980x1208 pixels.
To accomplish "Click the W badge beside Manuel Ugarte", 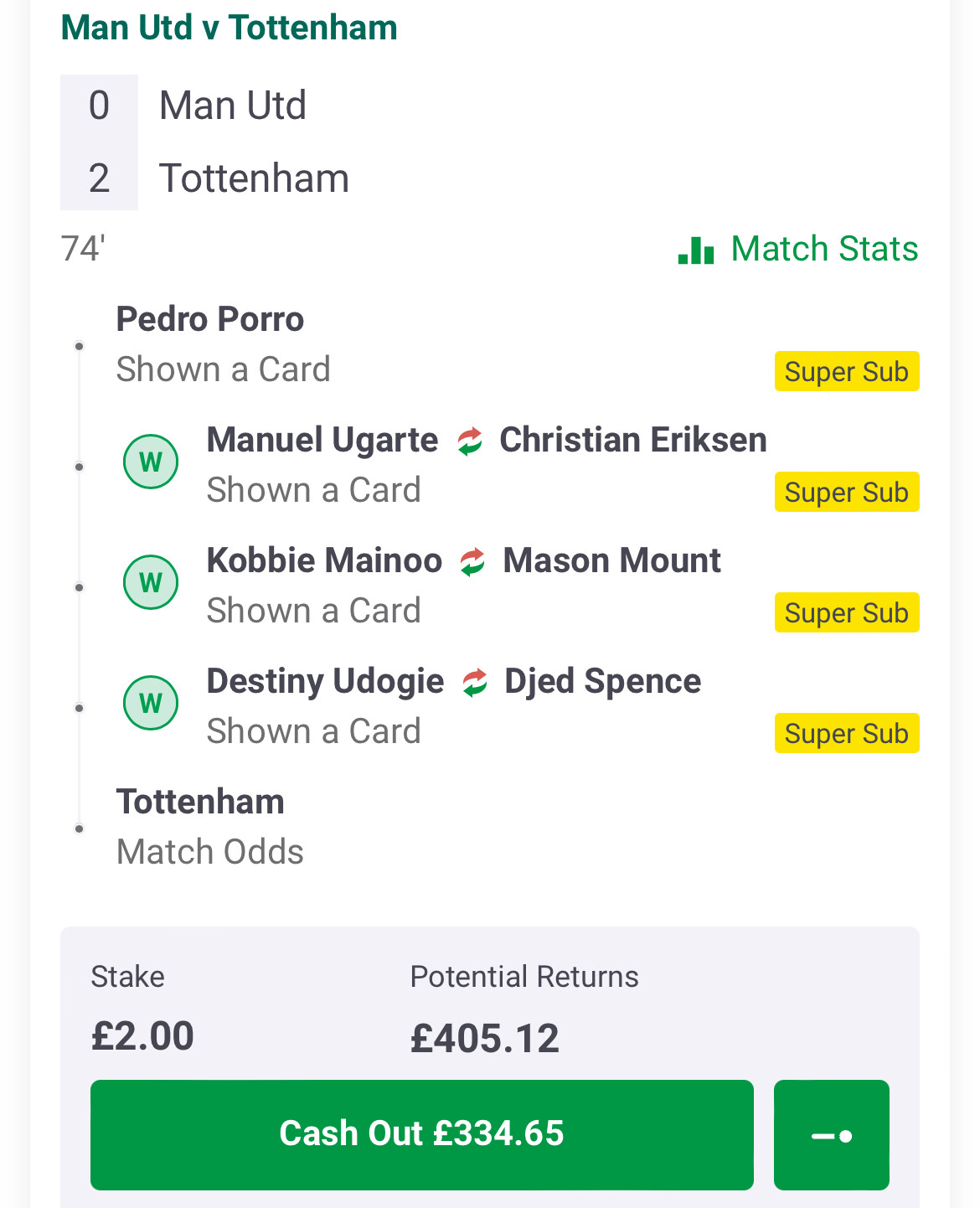I will tap(151, 462).
